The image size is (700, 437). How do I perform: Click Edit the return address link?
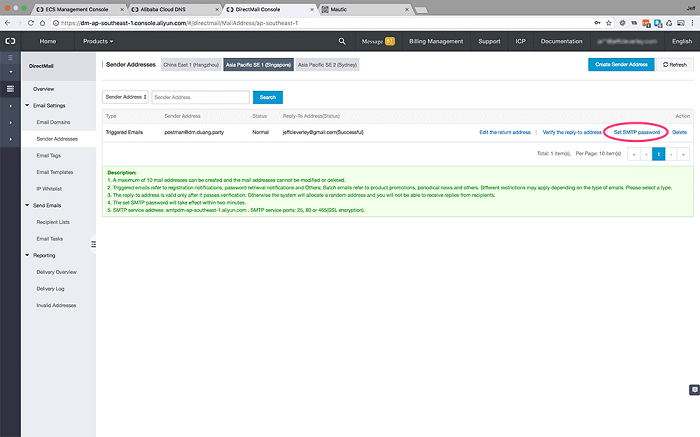505,132
